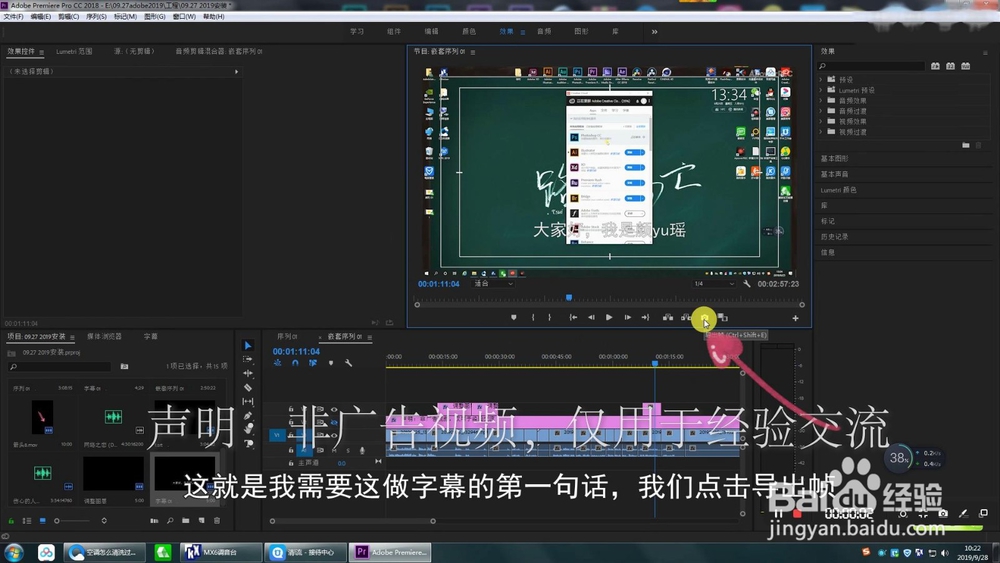
Task: Click the Comparison View button
Action: click(x=722, y=318)
